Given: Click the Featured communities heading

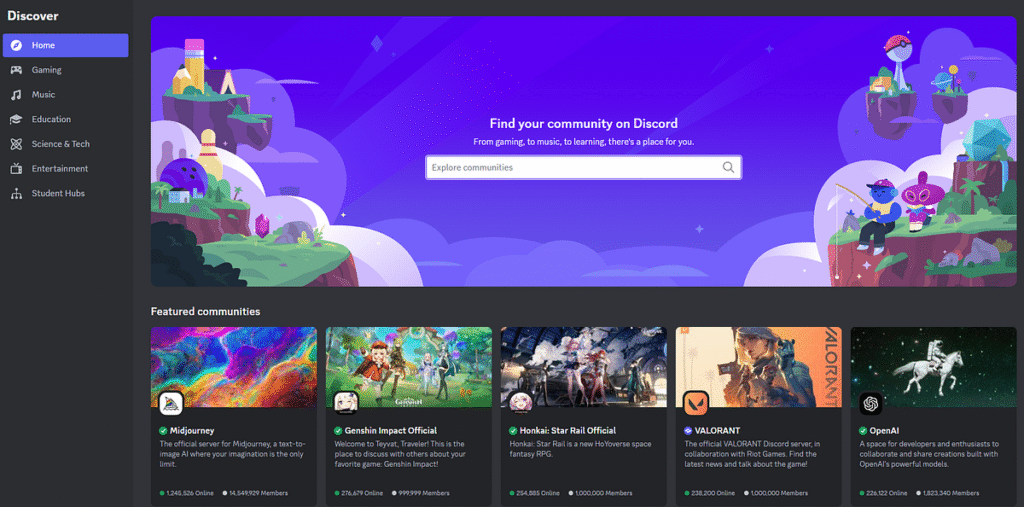Looking at the screenshot, I should [205, 312].
